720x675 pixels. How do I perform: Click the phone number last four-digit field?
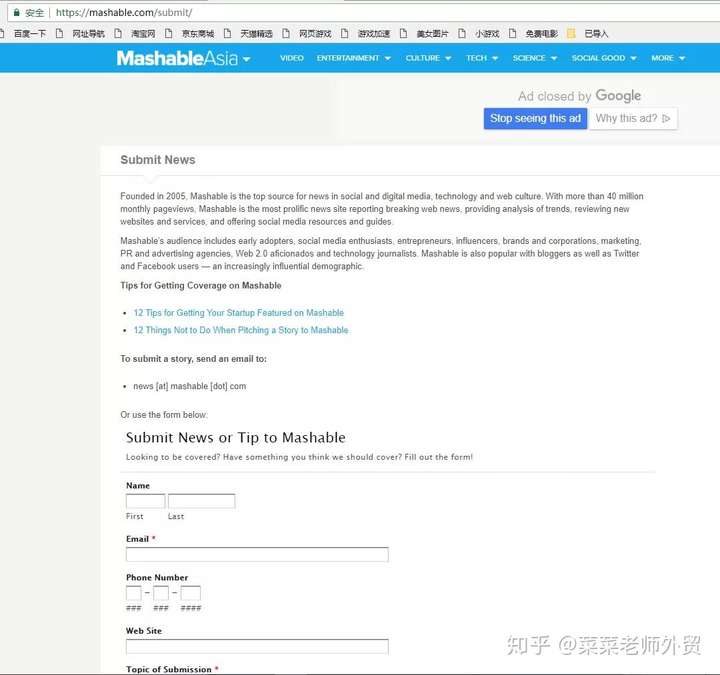tap(191, 593)
